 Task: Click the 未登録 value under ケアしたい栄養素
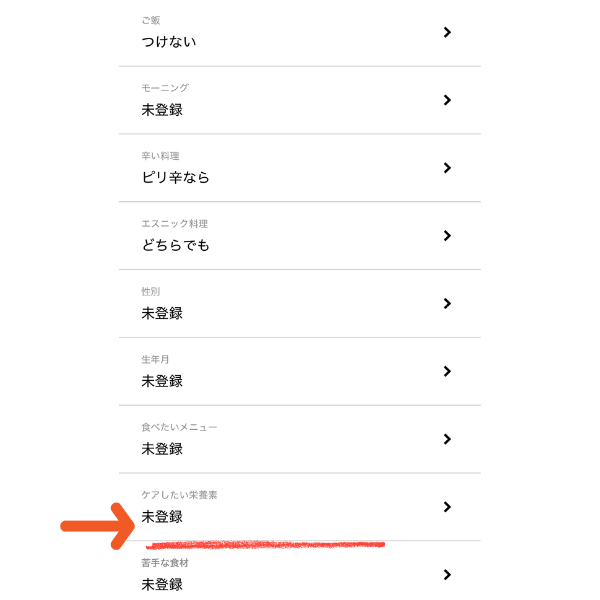162,517
